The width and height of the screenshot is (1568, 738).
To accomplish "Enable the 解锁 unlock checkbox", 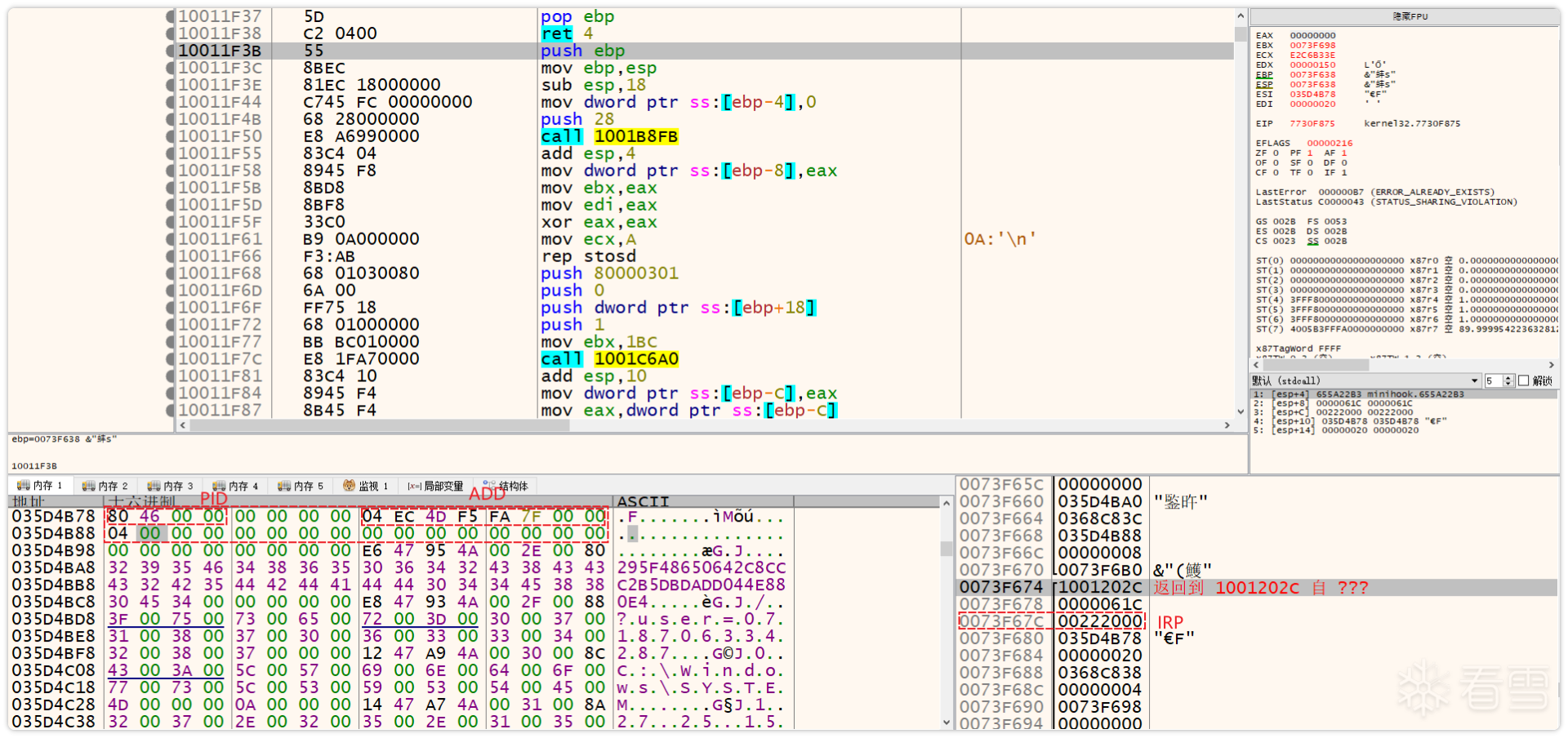I will tap(1524, 381).
